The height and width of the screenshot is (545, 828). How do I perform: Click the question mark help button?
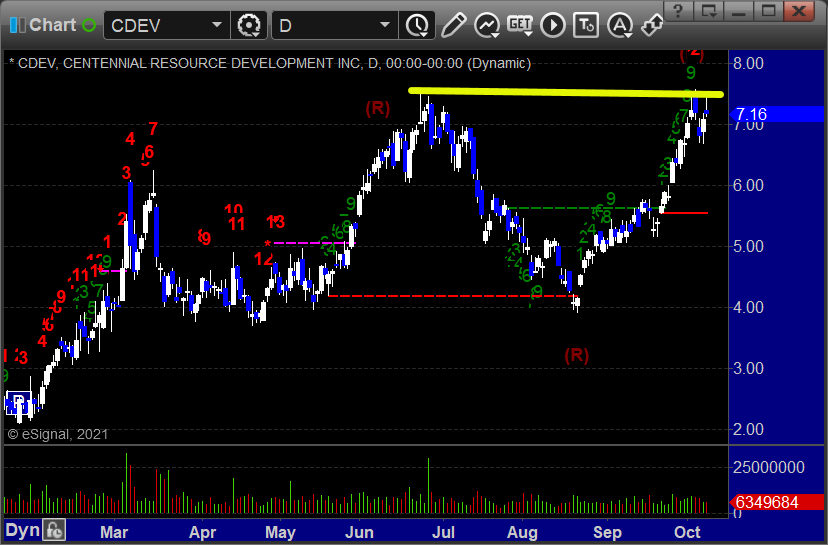[x=679, y=11]
